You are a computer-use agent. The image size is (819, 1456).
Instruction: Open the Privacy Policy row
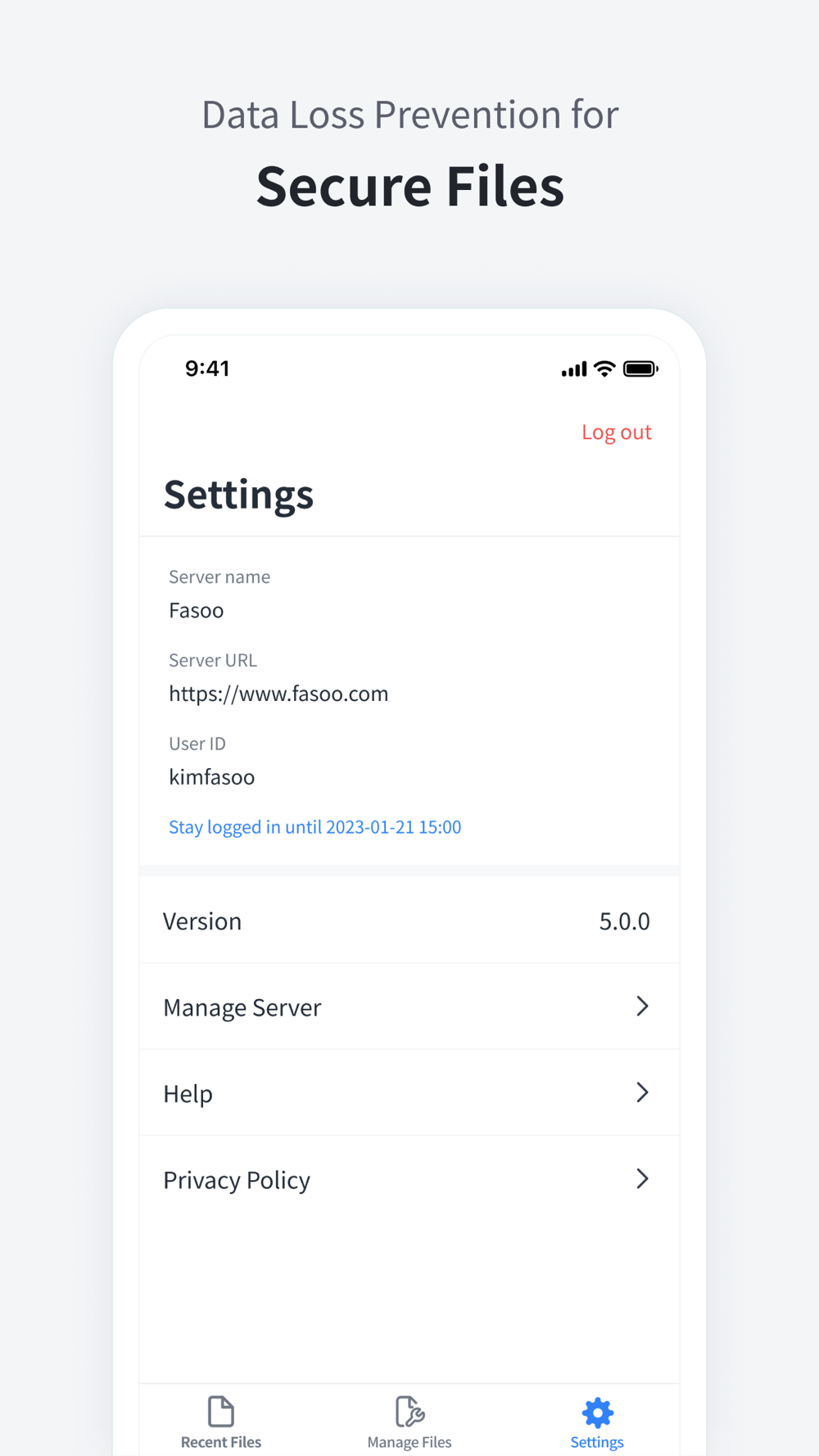(409, 1179)
